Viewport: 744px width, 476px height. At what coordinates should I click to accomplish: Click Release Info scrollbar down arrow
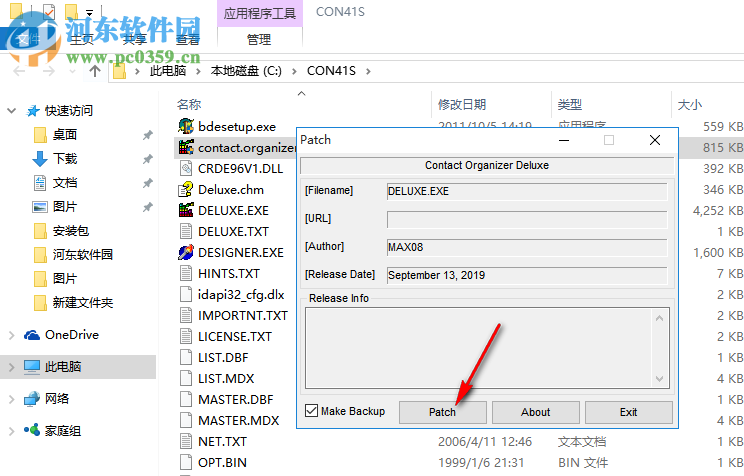(x=660, y=379)
